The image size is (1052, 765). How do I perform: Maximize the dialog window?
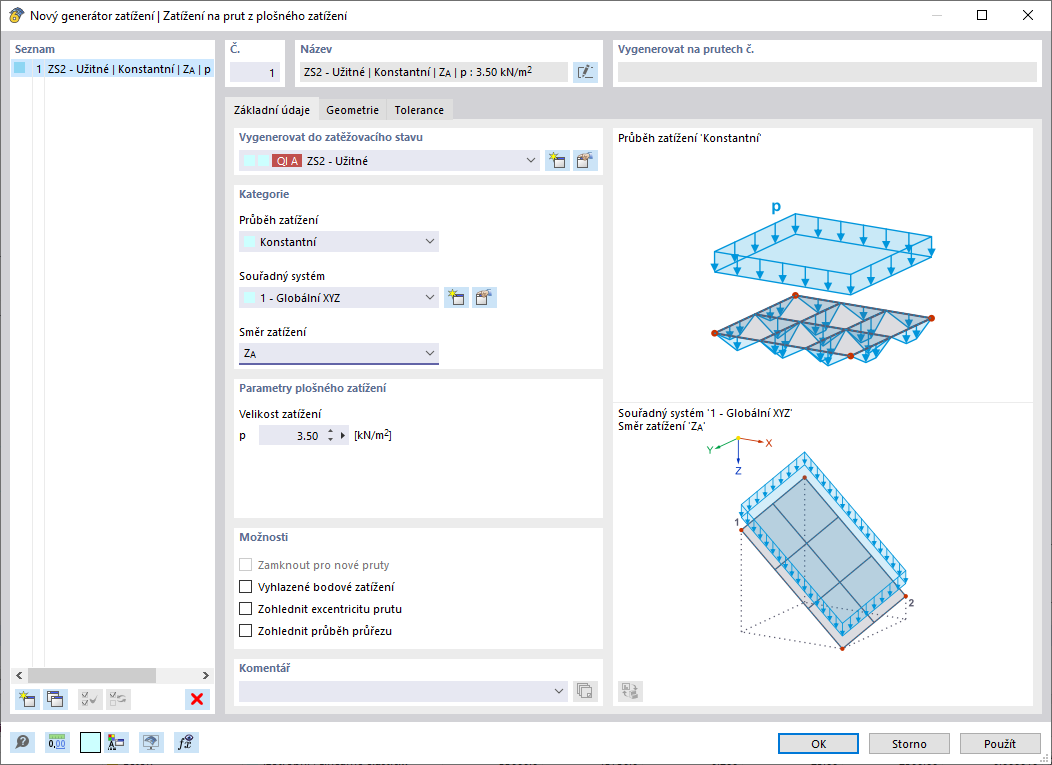point(982,15)
